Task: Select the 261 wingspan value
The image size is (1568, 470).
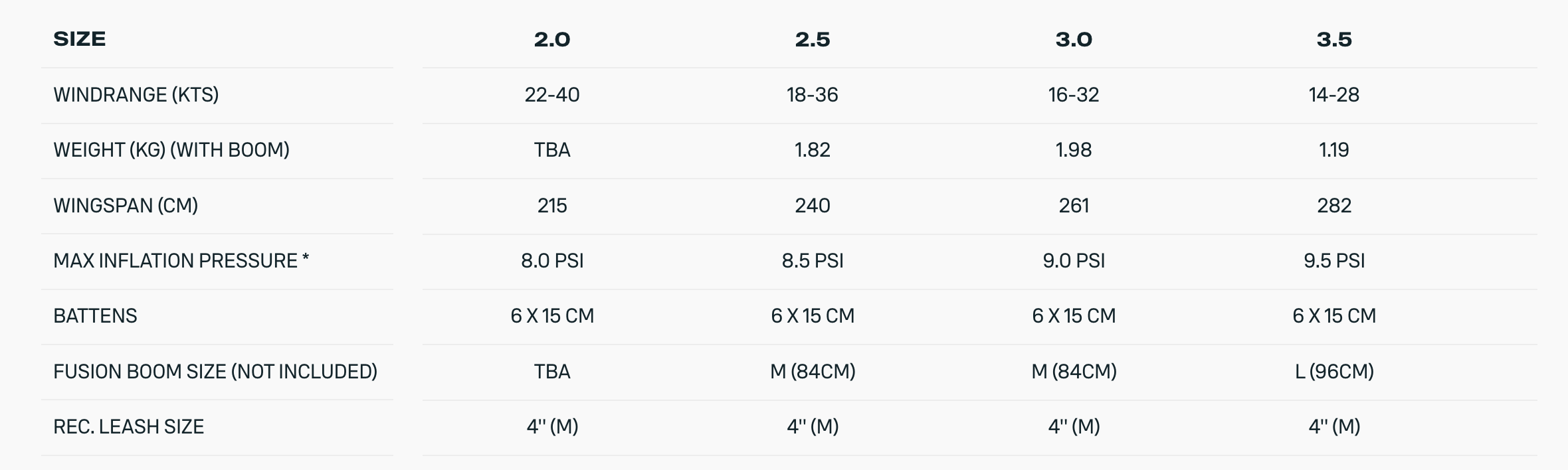Action: pos(1074,206)
